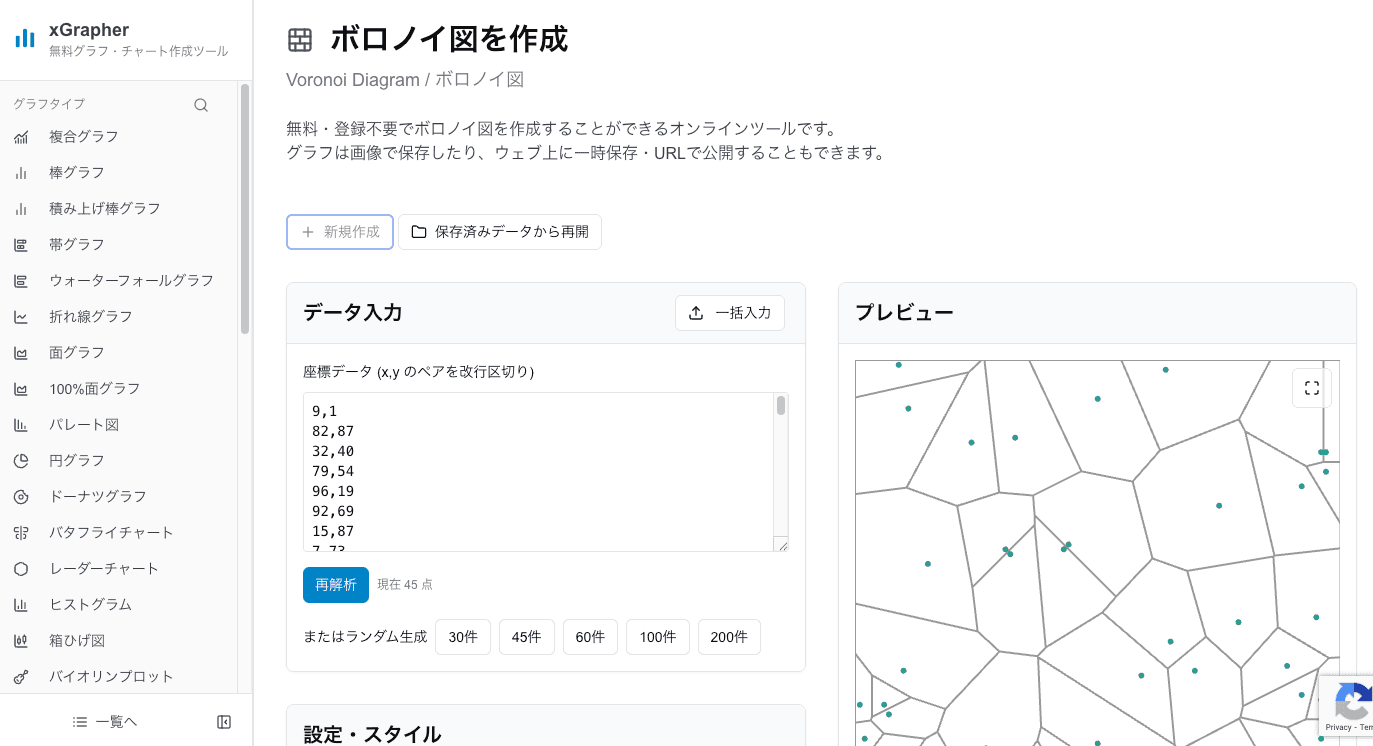The height and width of the screenshot is (746, 1373).
Task: Generate 200件 random points
Action: [x=729, y=636]
